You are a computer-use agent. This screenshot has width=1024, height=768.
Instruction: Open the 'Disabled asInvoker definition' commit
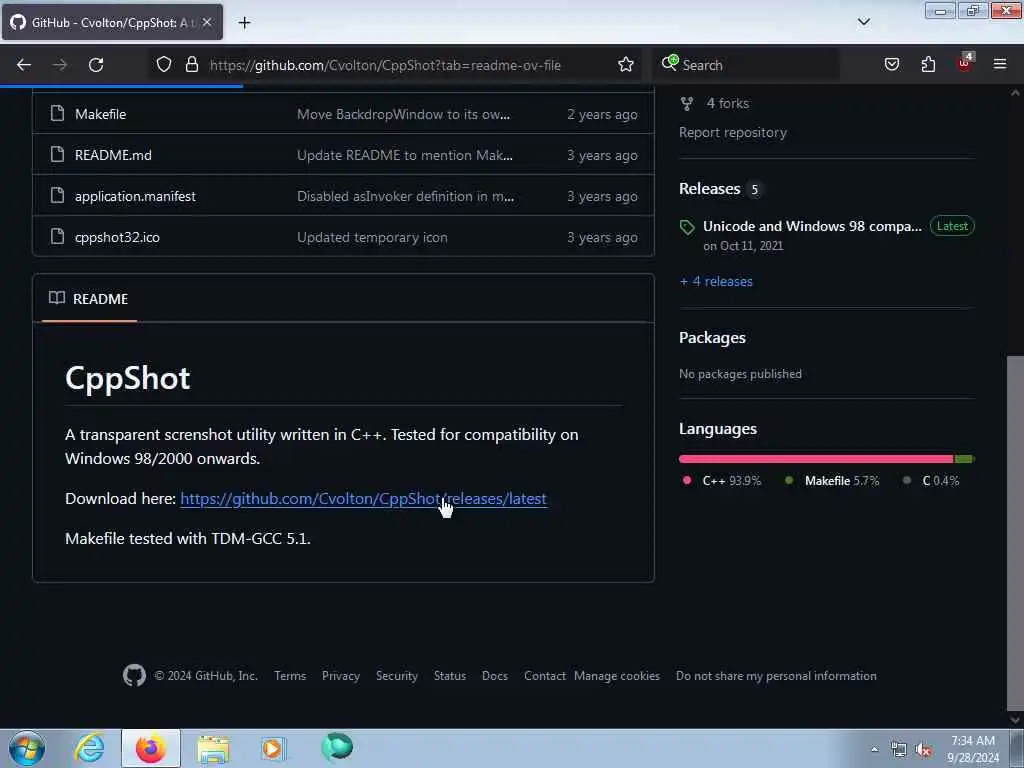coord(406,197)
